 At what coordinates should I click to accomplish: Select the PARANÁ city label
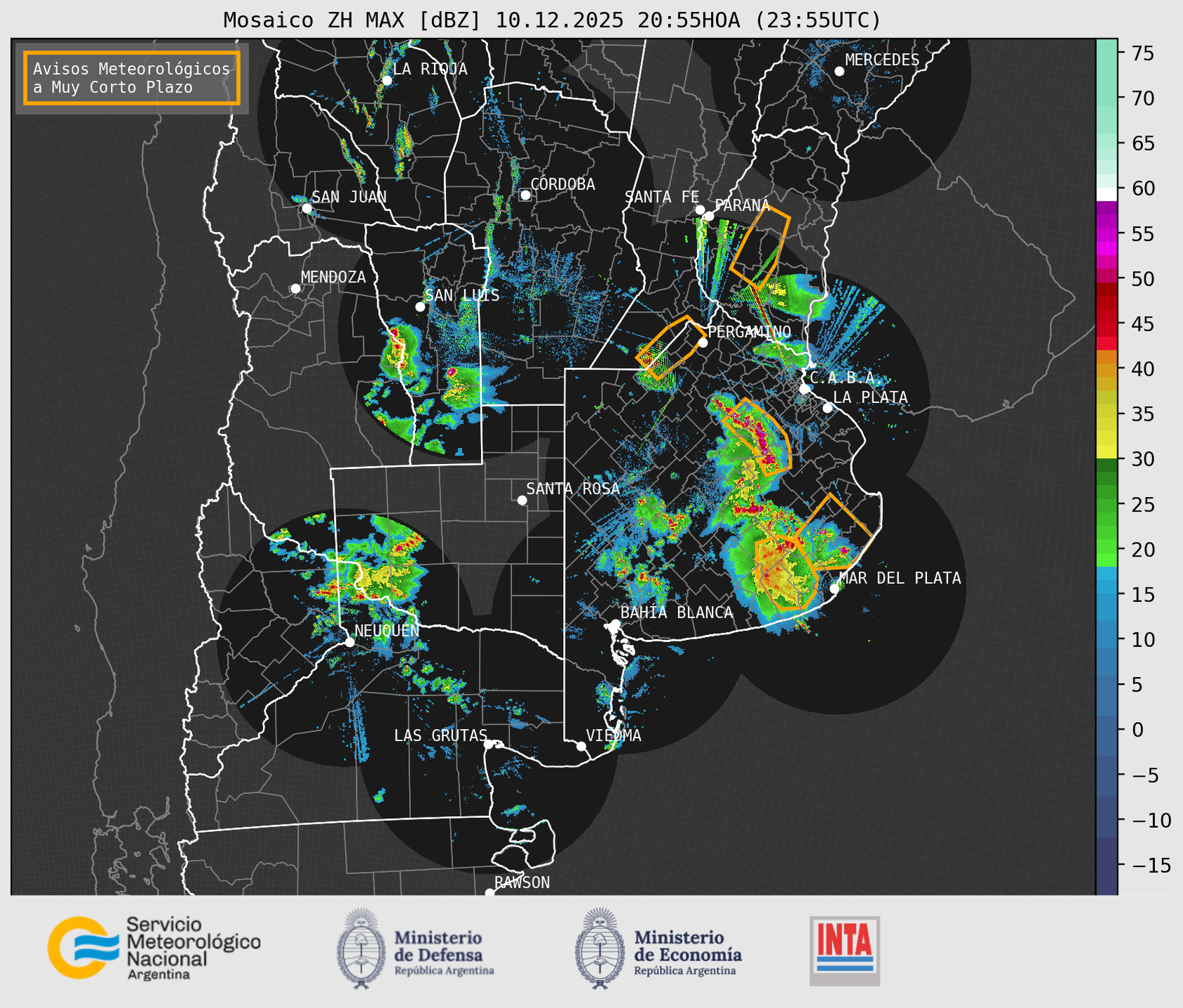click(x=742, y=205)
